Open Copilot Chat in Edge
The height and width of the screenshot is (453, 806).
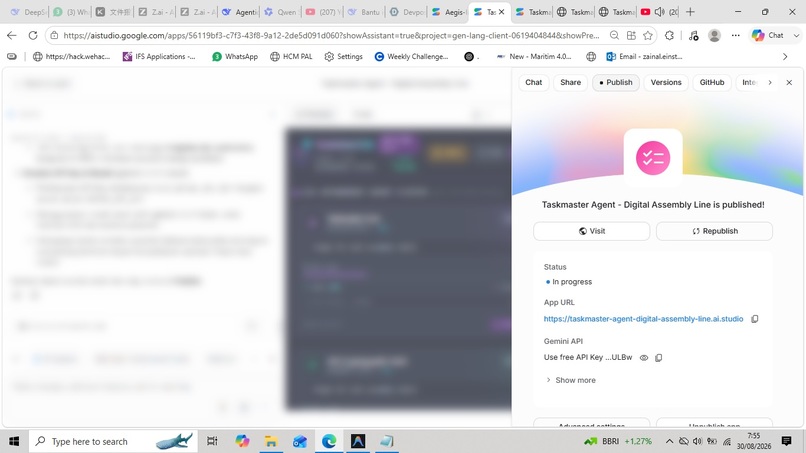[x=767, y=35]
